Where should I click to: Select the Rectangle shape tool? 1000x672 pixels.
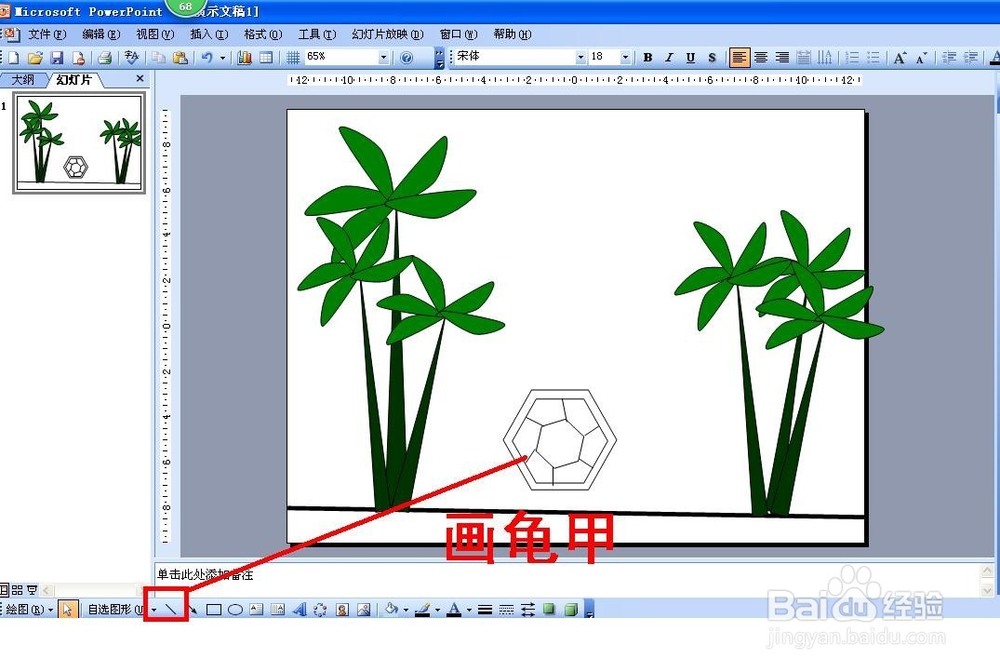coord(214,610)
